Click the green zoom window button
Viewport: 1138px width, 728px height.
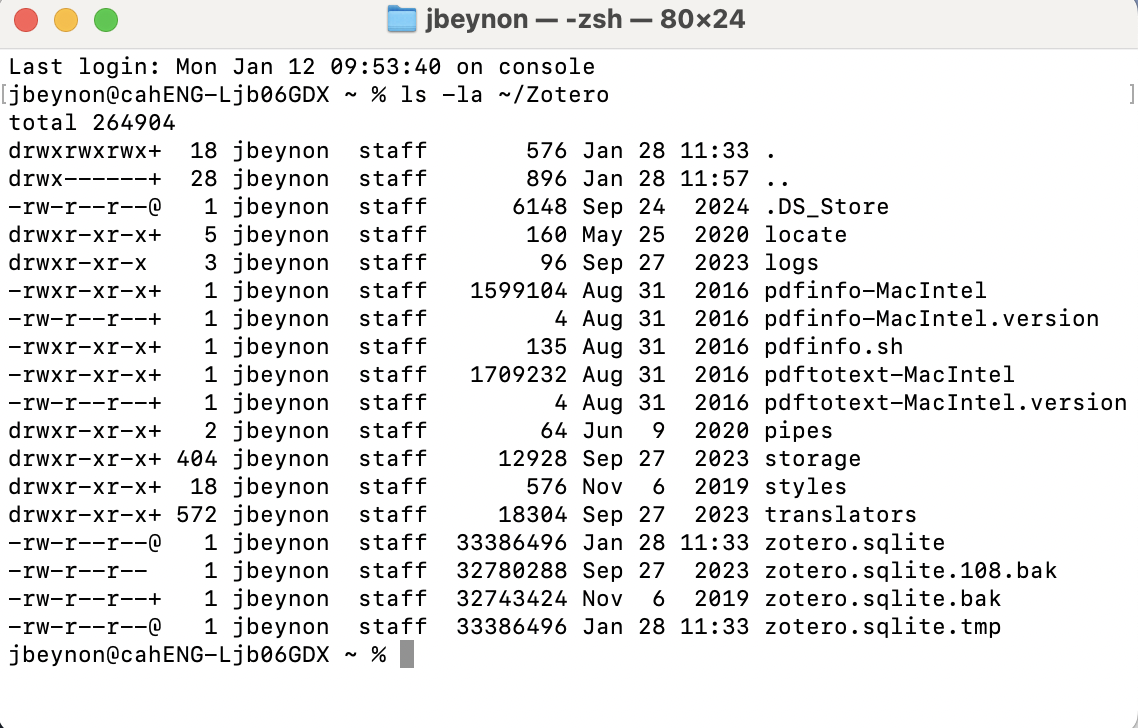pos(106,20)
